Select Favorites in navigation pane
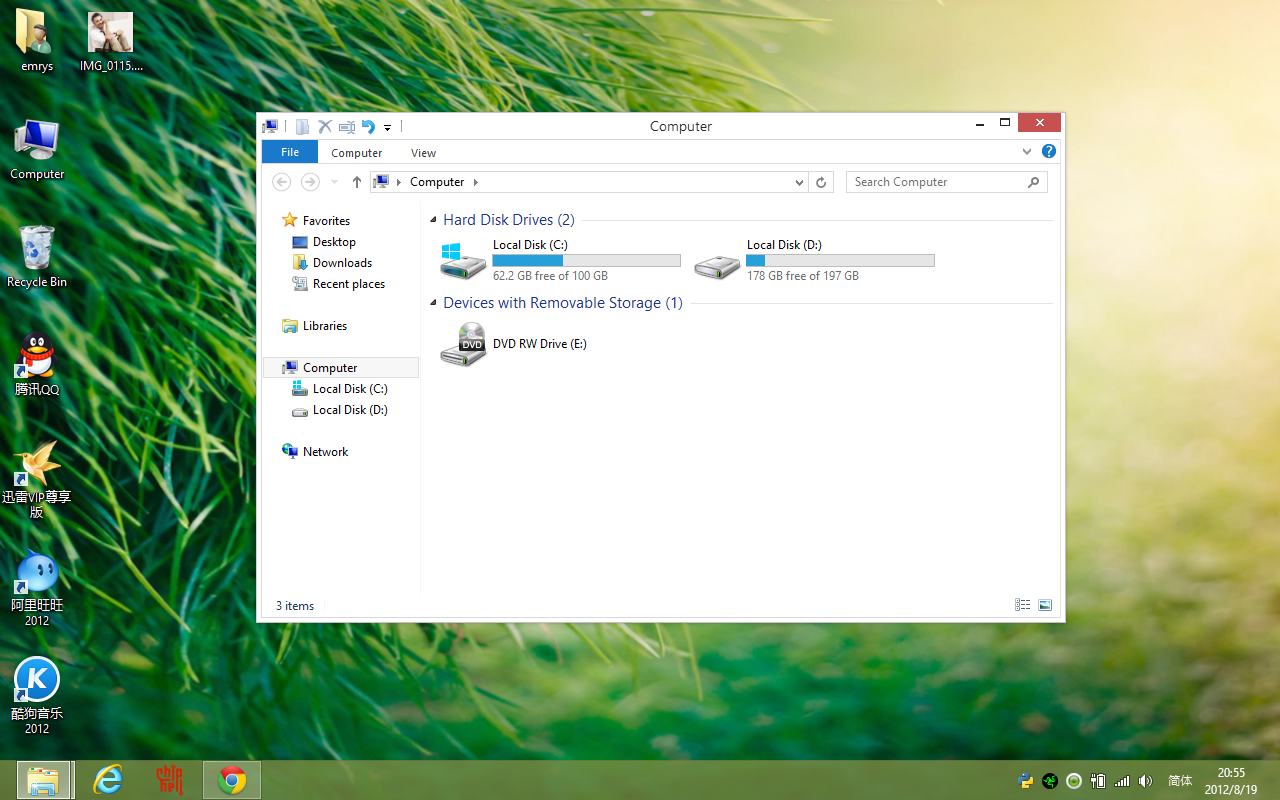The image size is (1280, 800). tap(316, 221)
